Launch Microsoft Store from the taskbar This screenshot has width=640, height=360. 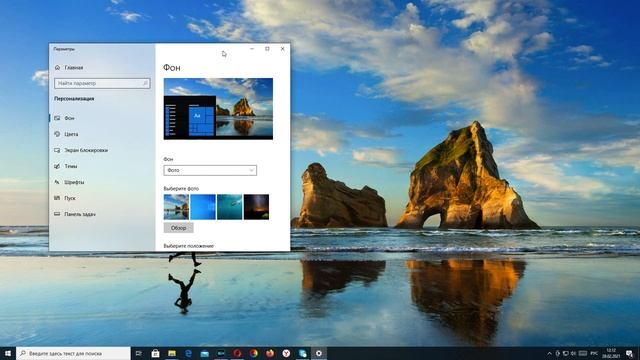click(156, 353)
